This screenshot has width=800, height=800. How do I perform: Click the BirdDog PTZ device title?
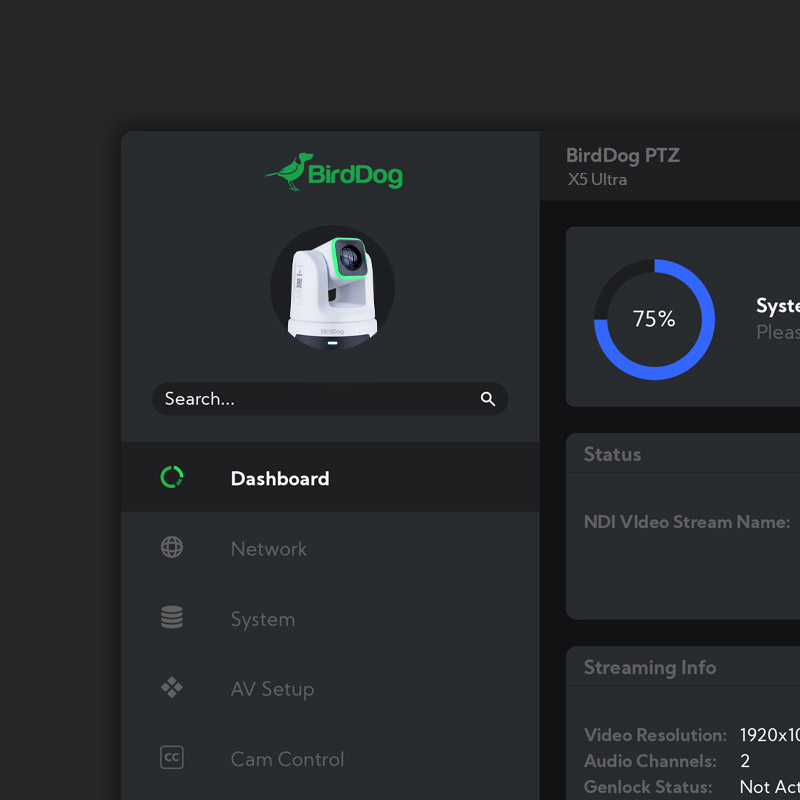point(623,155)
